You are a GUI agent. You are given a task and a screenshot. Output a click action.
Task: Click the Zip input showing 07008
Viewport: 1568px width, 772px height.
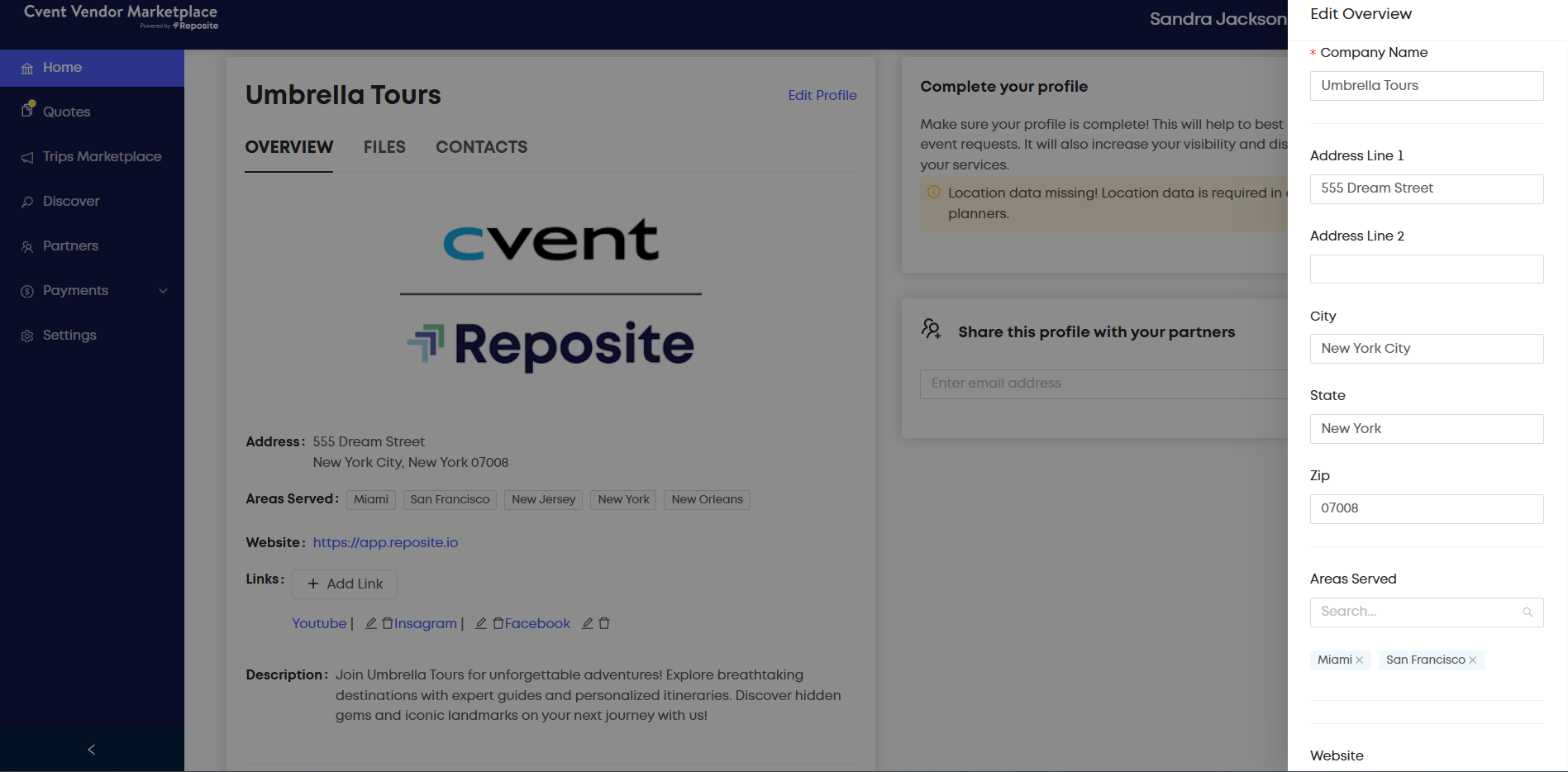(x=1427, y=508)
